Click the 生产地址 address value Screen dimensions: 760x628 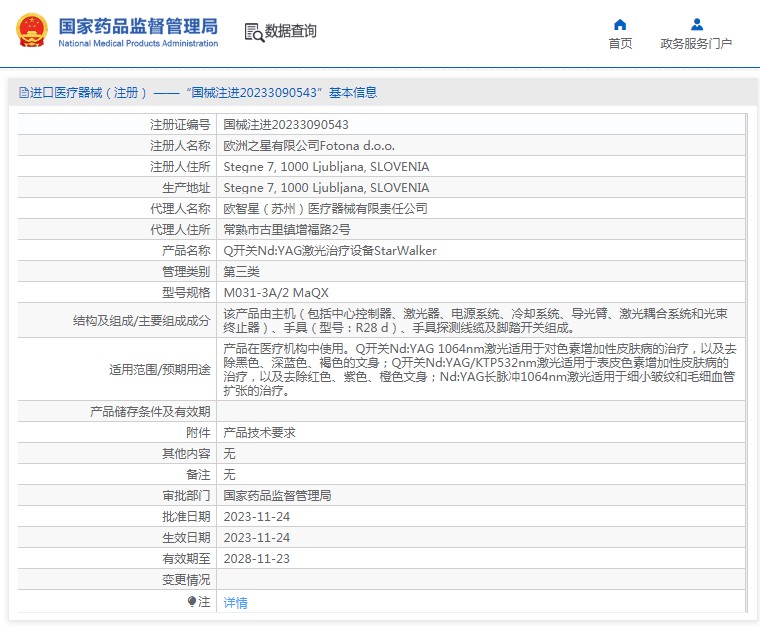tap(326, 188)
